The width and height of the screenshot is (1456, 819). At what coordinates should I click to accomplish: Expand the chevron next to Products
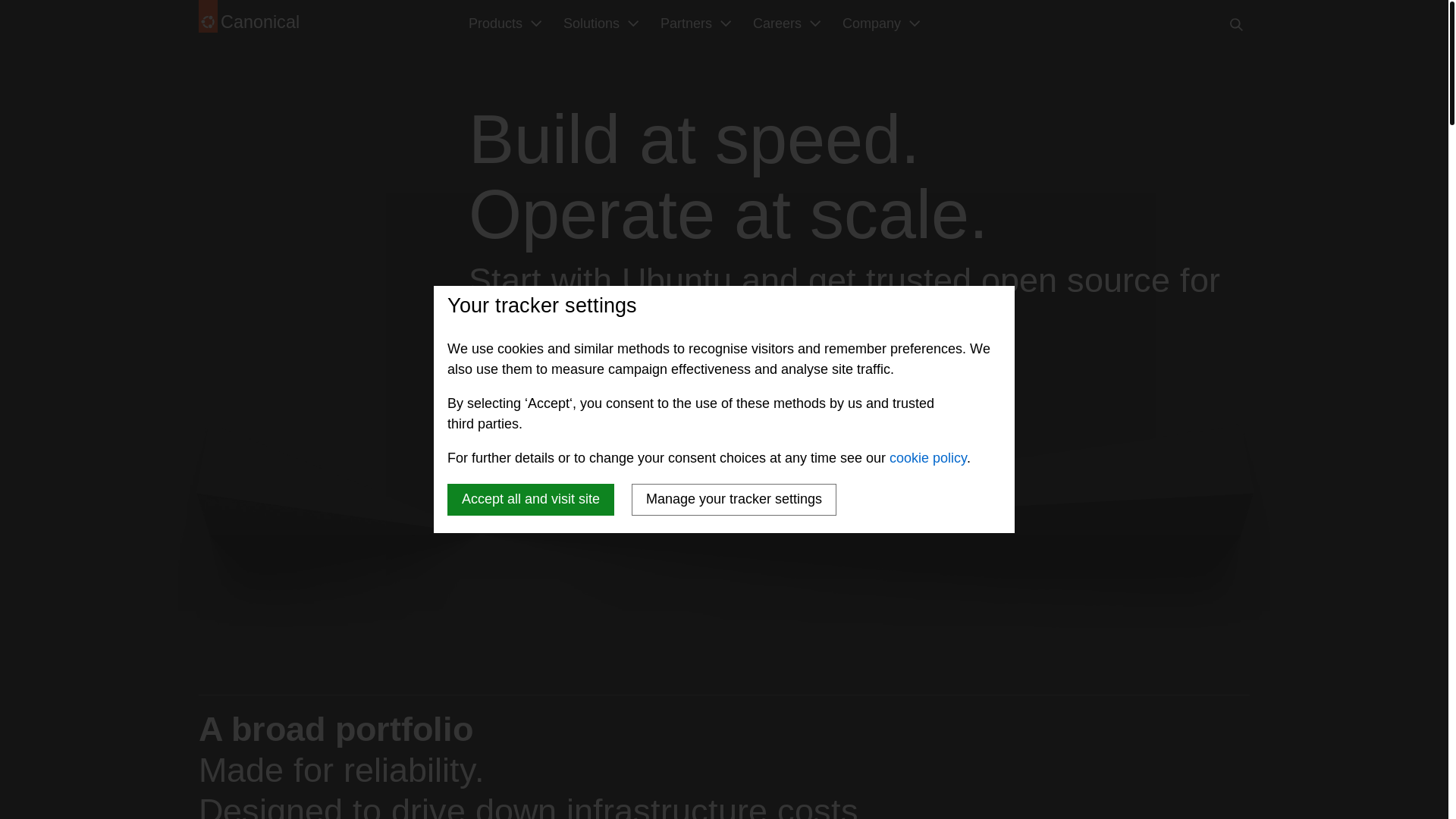pyautogui.click(x=536, y=24)
